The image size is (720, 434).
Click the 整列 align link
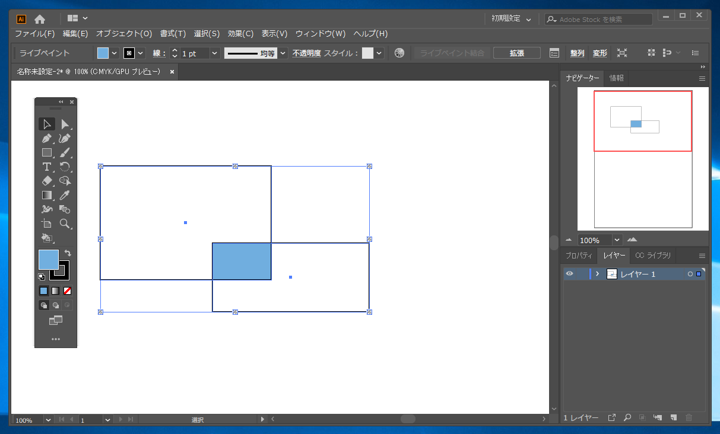click(x=577, y=53)
